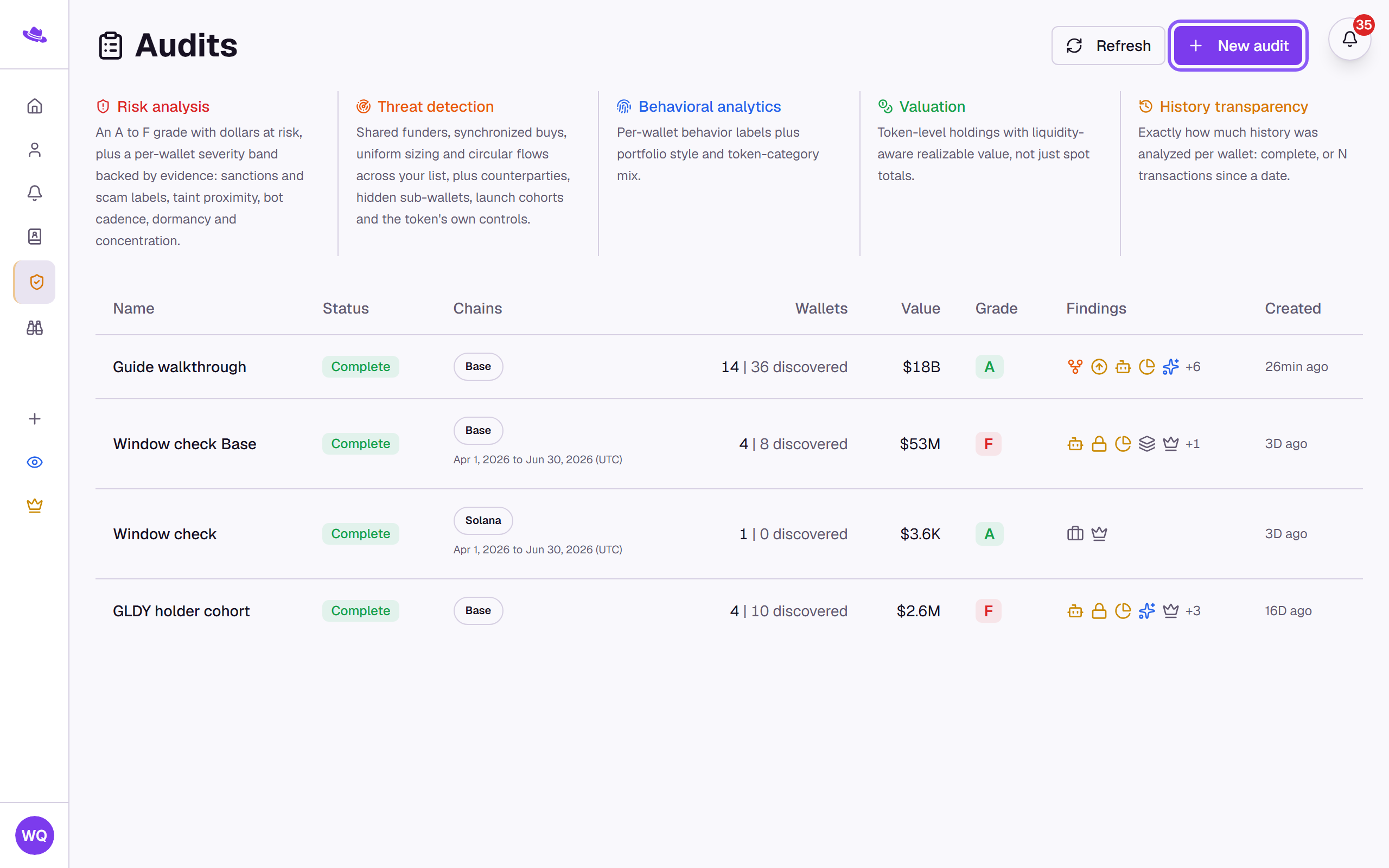The width and height of the screenshot is (1389, 868).
Task: Click the Threat detection heading
Action: tap(436, 106)
